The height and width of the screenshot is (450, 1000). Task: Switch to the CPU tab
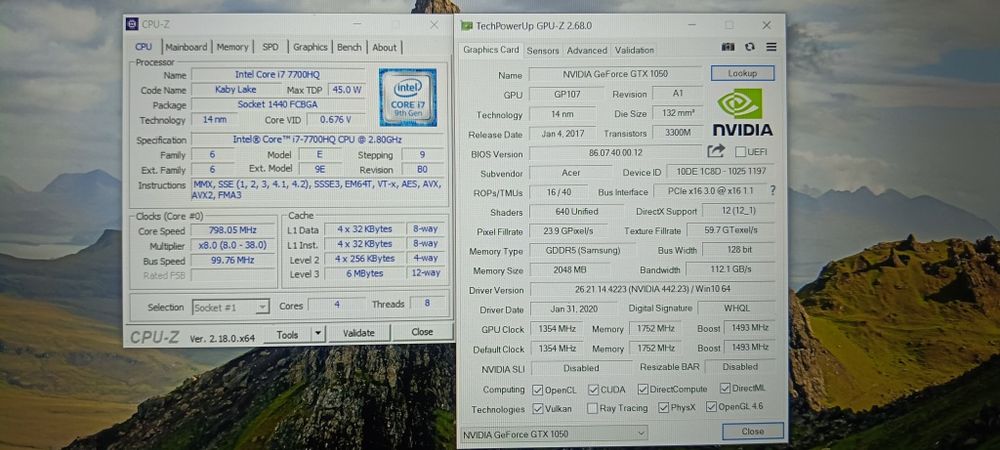tap(143, 47)
